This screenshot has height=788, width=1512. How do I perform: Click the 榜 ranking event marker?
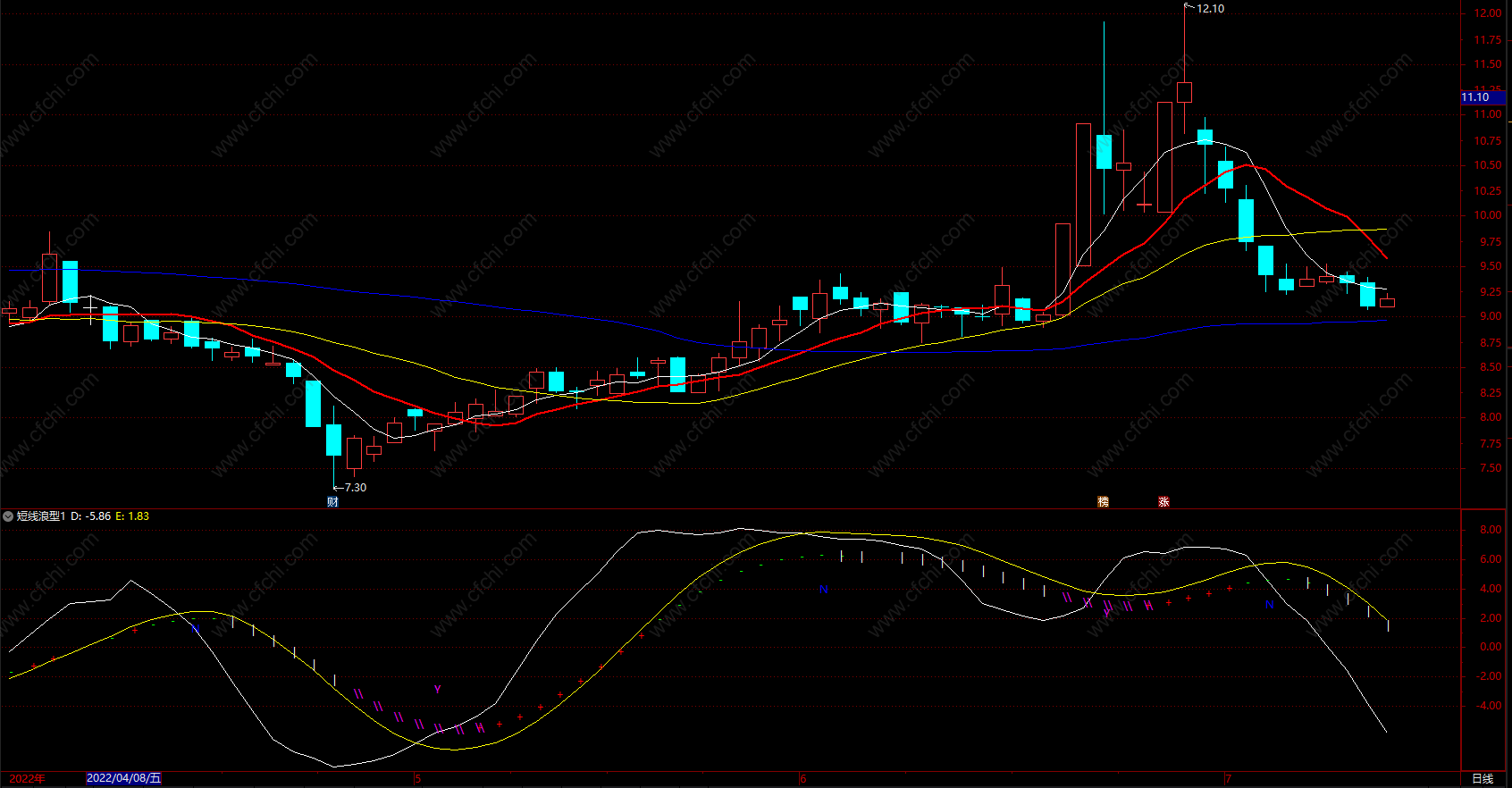click(x=1103, y=502)
